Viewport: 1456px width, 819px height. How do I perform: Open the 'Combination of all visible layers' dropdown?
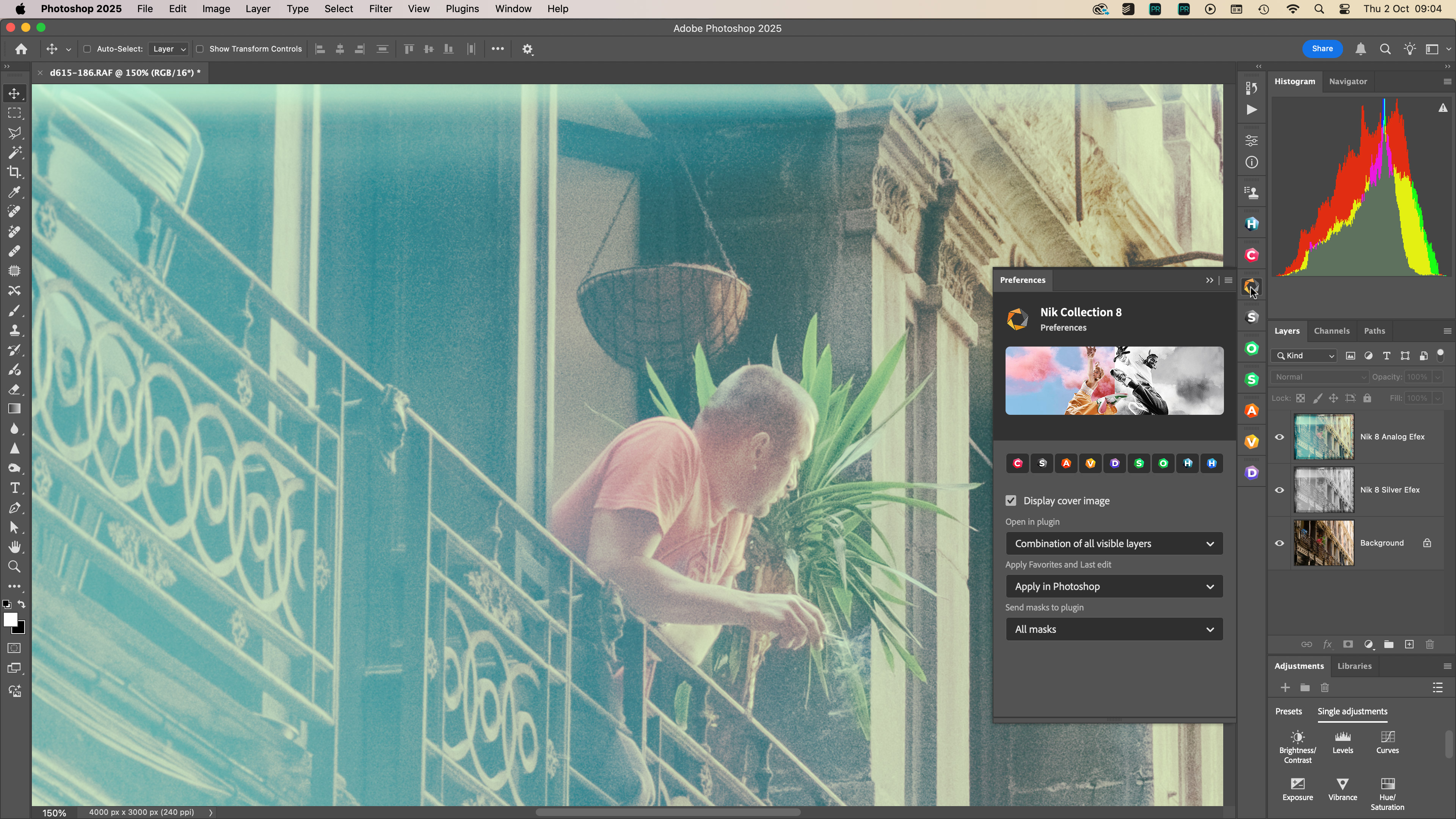click(x=1114, y=544)
